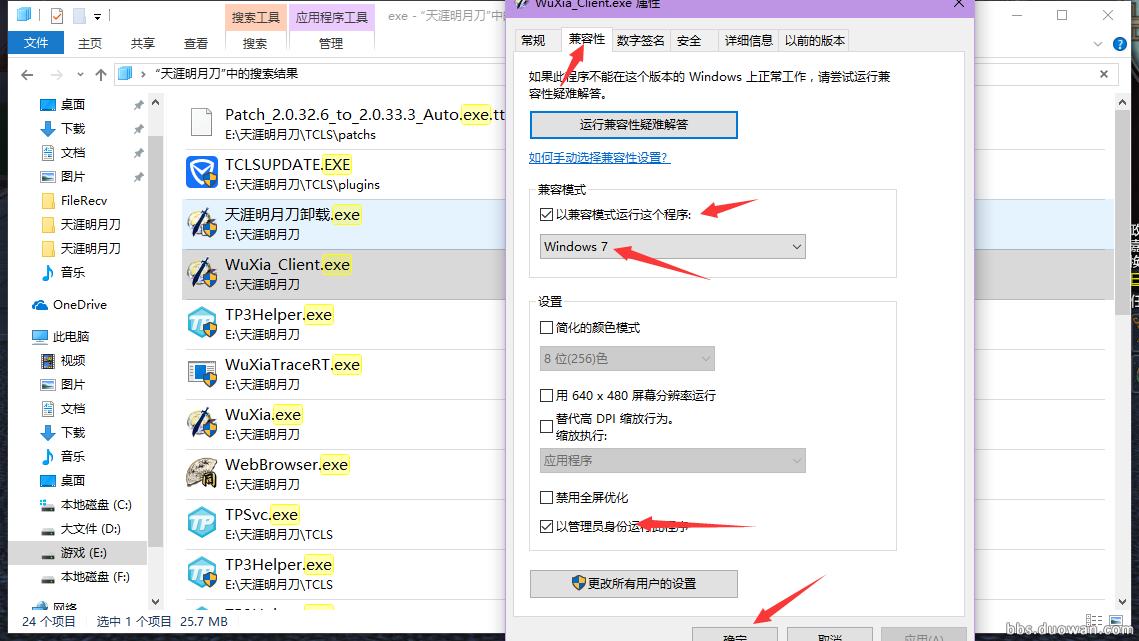This screenshot has width=1139, height=641.
Task: Select the 天涯明月刀卸载.exe uninstaller icon
Action: click(203, 222)
